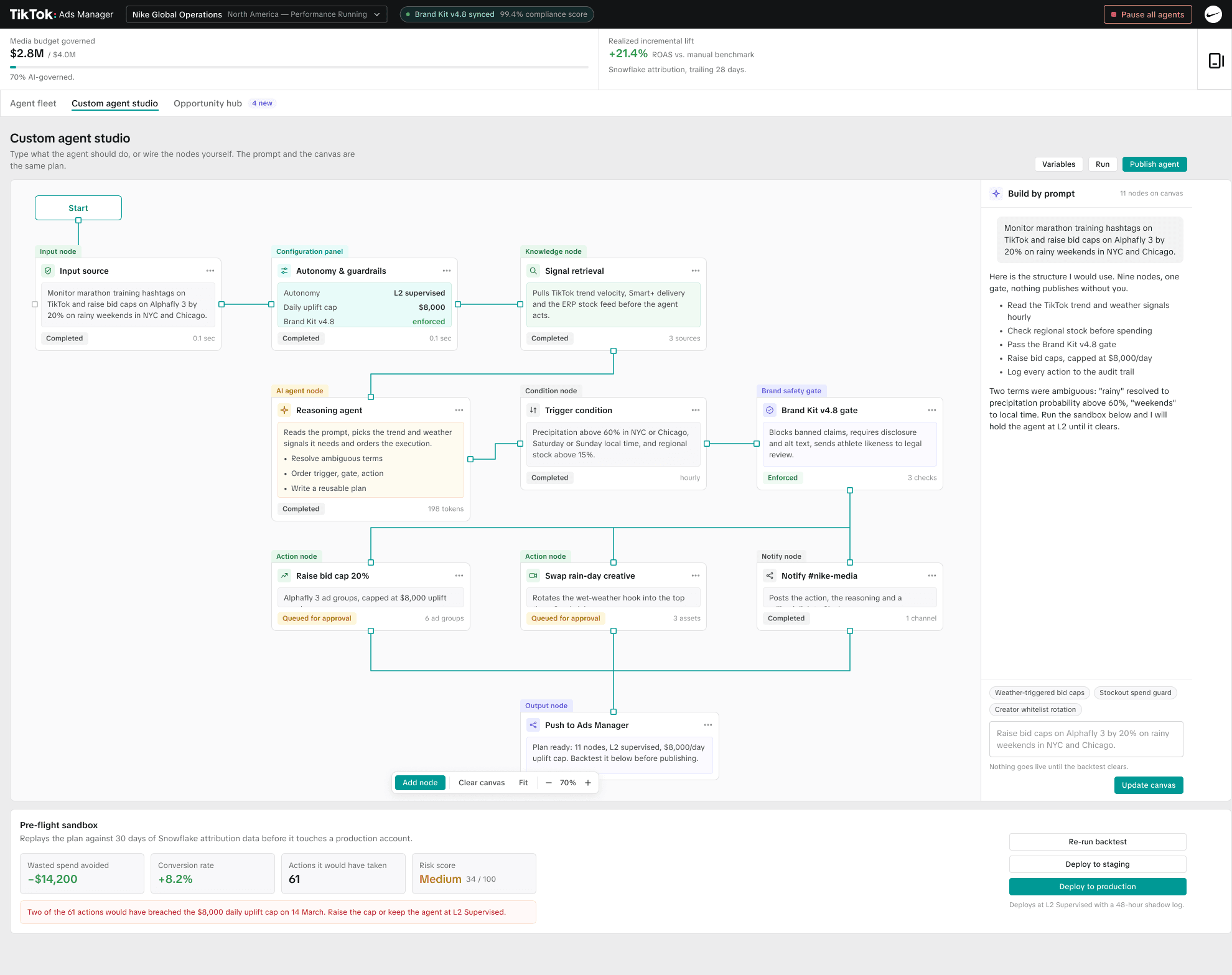Open the side panel icon near lift stats
This screenshot has height=975, width=1232.
(1216, 60)
